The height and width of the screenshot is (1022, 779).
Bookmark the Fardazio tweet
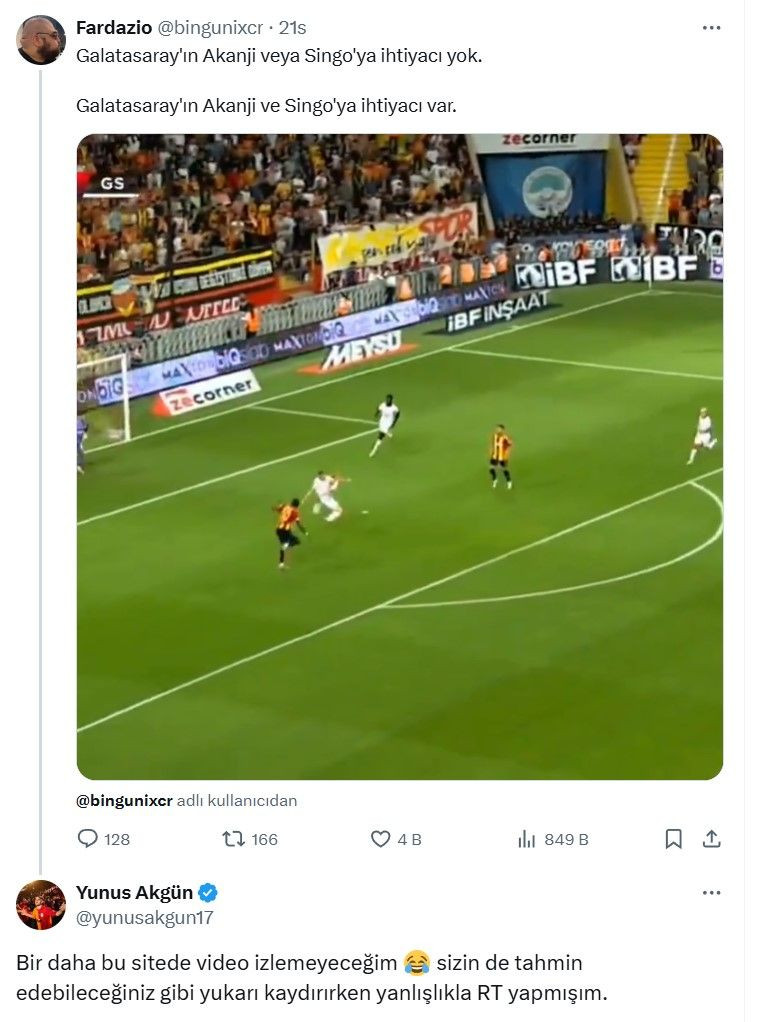(x=673, y=839)
